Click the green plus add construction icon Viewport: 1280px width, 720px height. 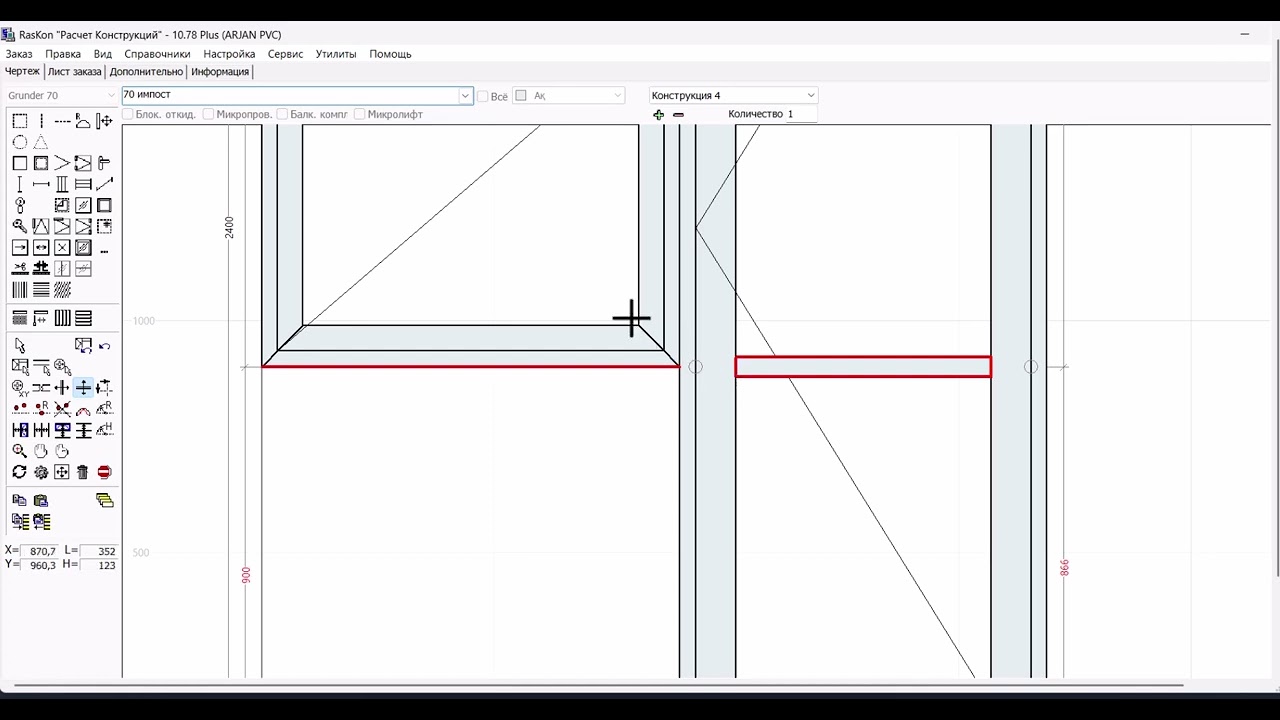pos(658,115)
